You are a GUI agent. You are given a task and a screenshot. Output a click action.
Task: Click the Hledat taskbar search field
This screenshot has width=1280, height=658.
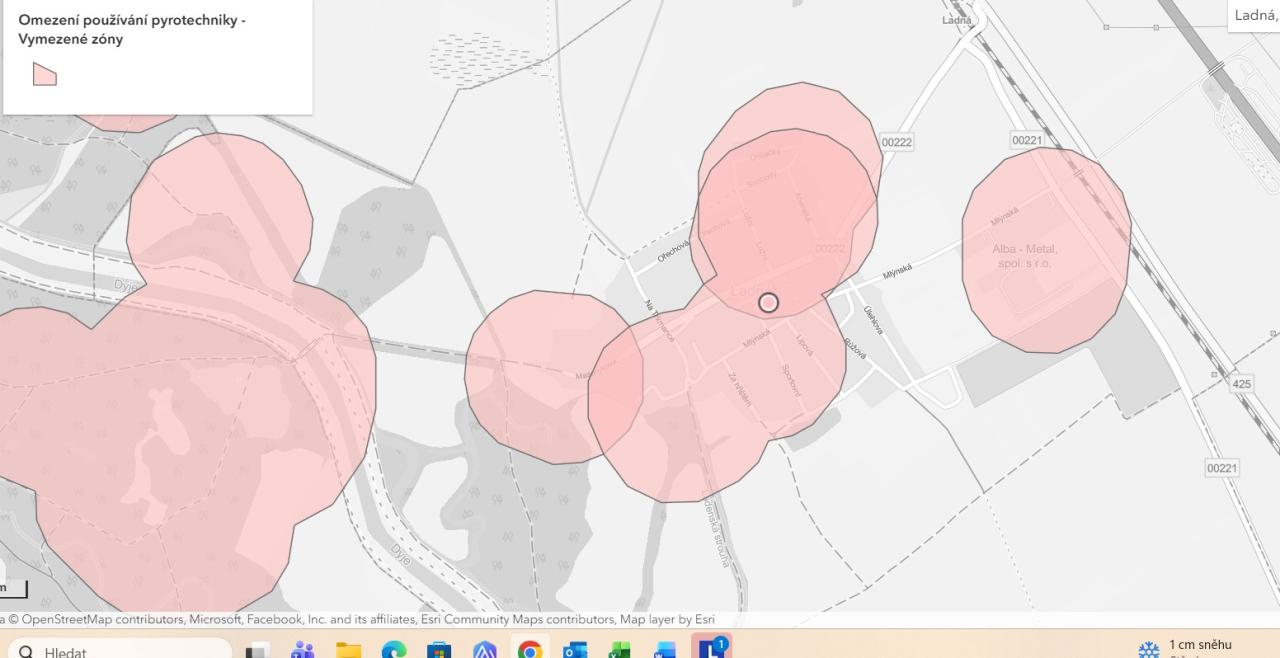(x=120, y=652)
